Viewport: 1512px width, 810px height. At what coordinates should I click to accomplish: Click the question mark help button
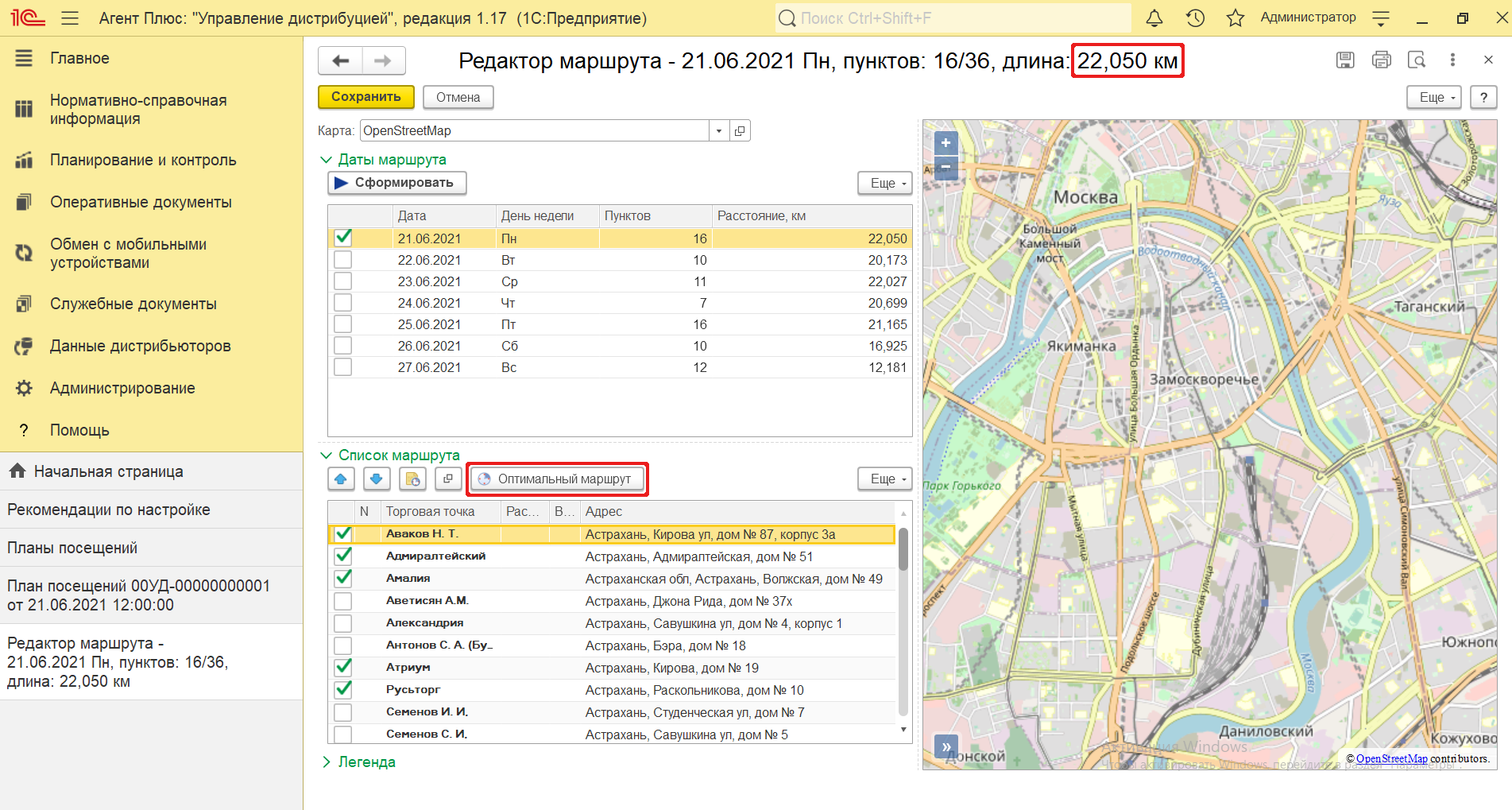tap(1483, 97)
